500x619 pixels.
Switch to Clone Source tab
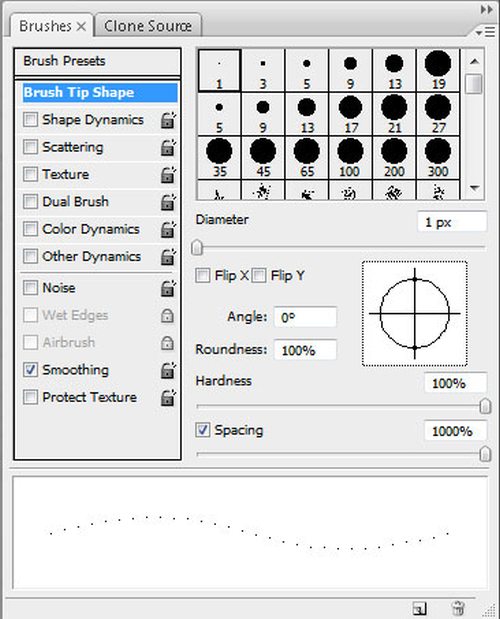[x=148, y=26]
